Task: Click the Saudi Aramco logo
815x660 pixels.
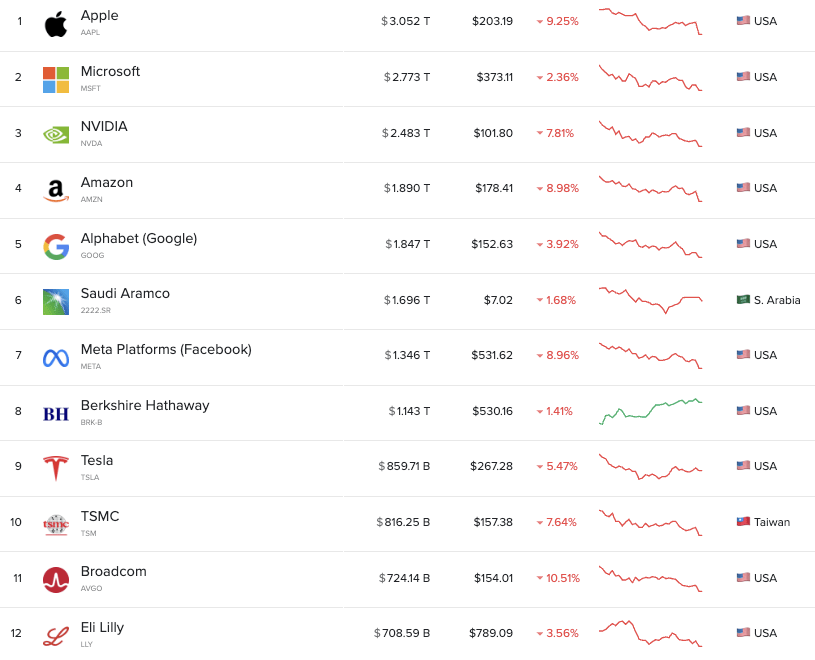Action: point(56,302)
